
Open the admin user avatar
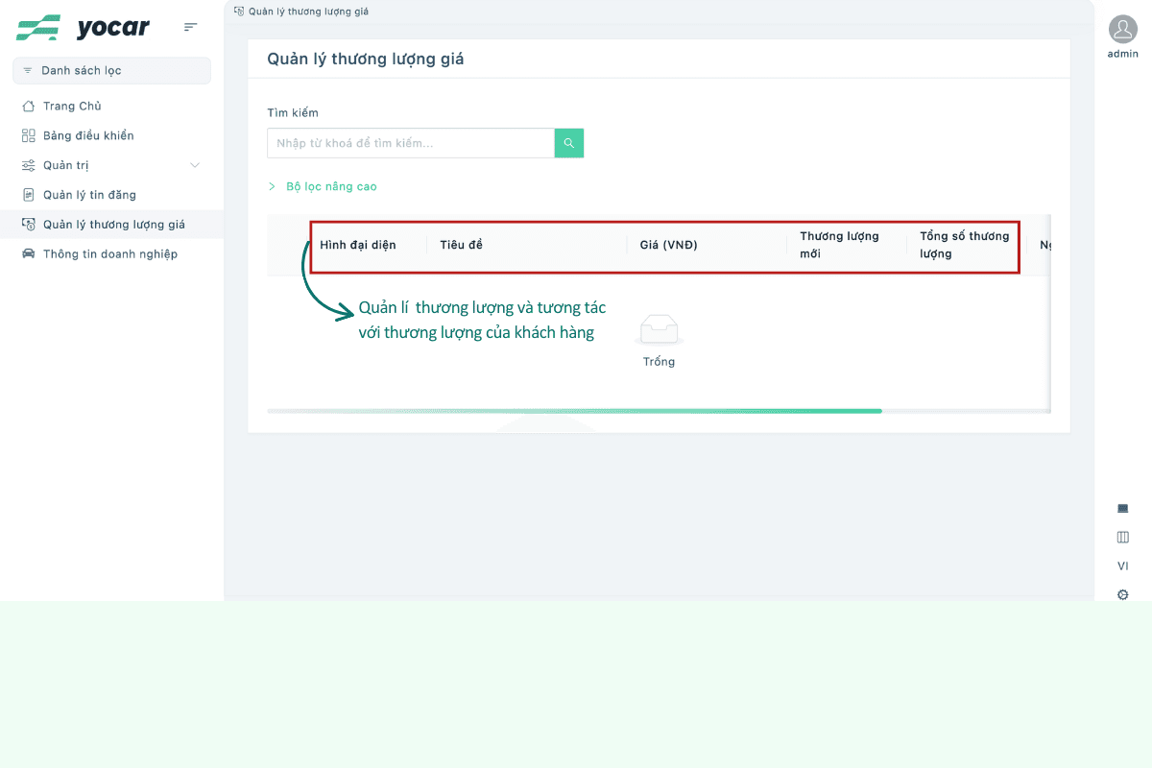point(1123,29)
